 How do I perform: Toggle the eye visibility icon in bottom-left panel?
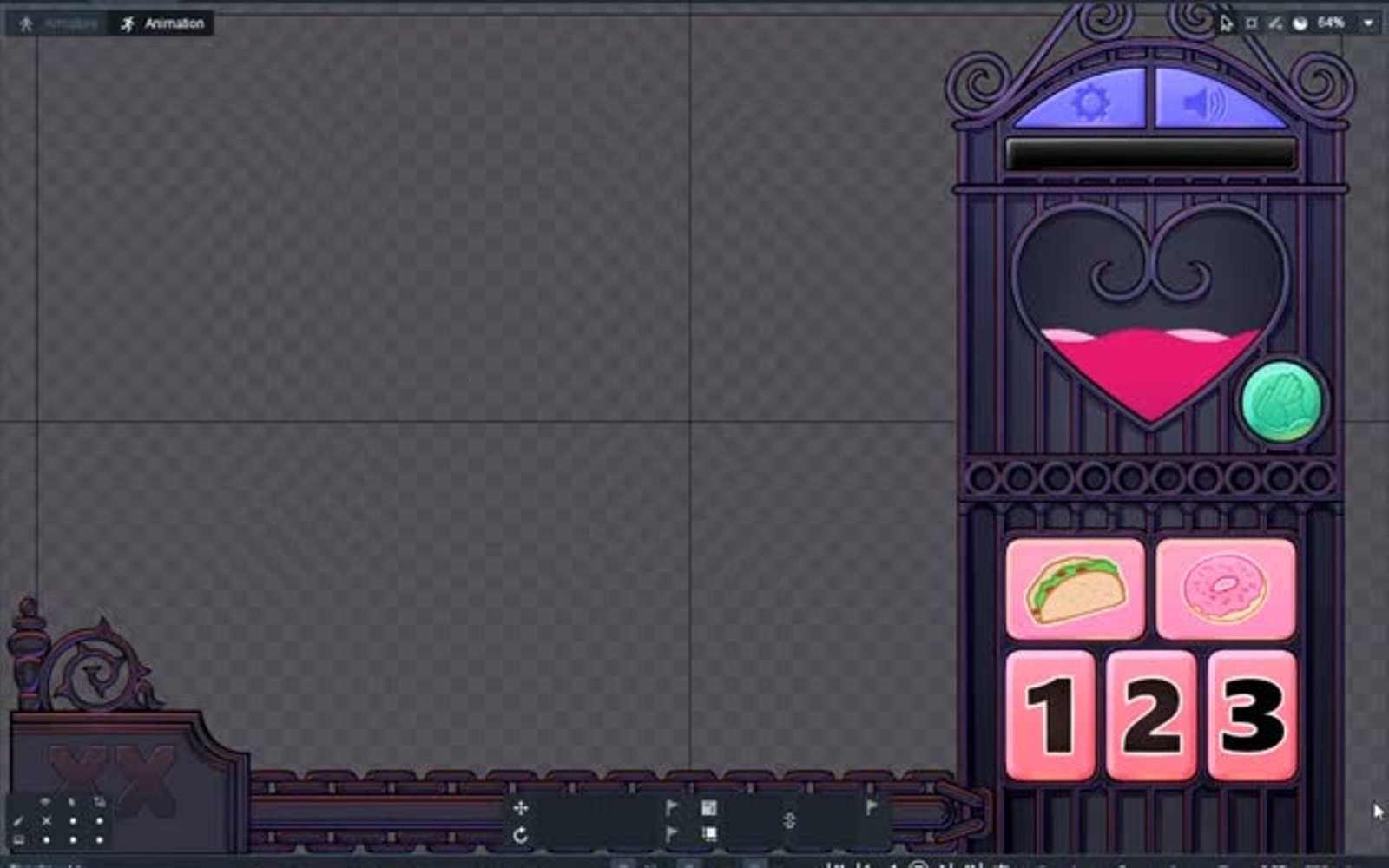[x=45, y=802]
